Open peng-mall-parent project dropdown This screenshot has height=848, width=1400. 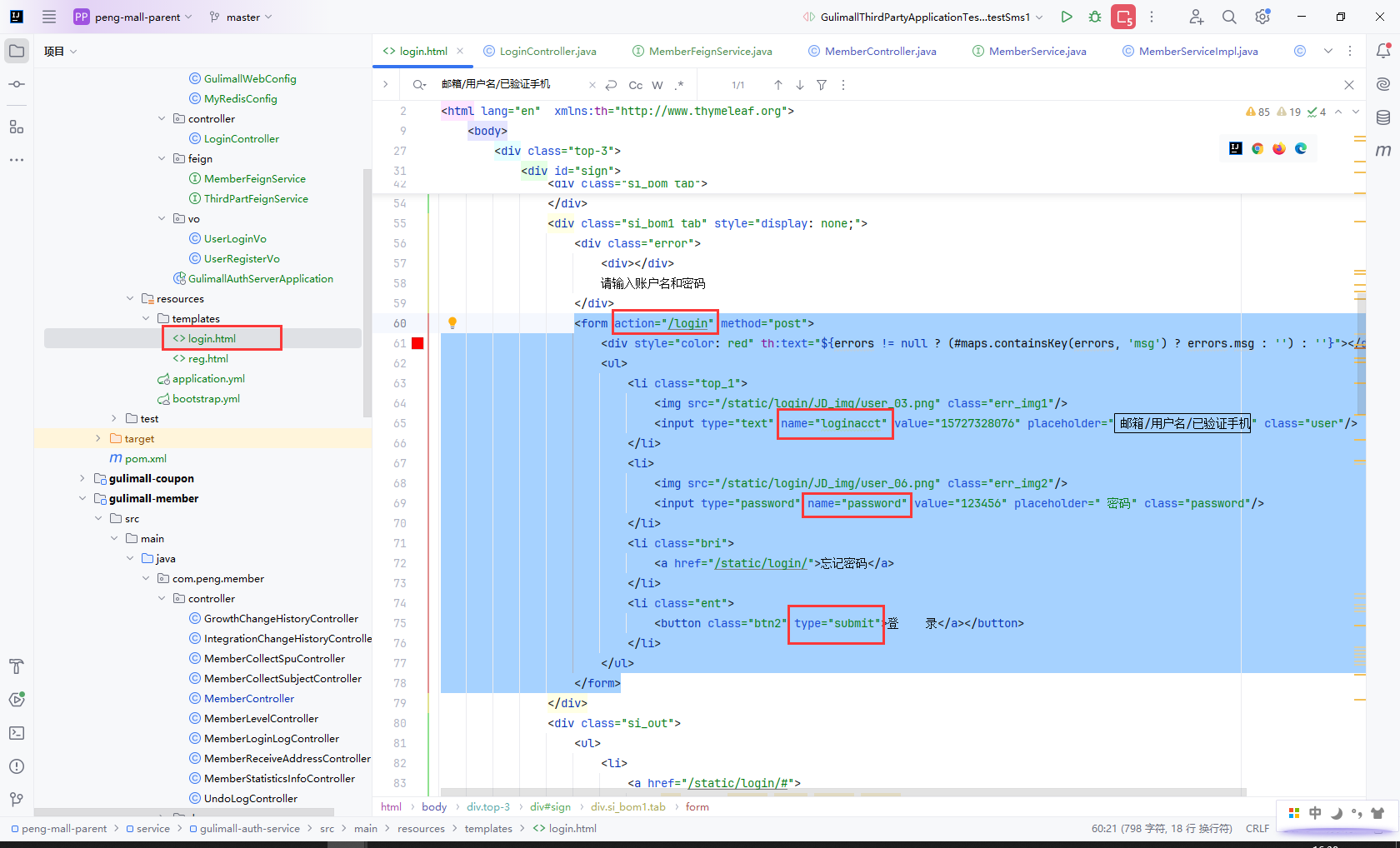coord(132,17)
